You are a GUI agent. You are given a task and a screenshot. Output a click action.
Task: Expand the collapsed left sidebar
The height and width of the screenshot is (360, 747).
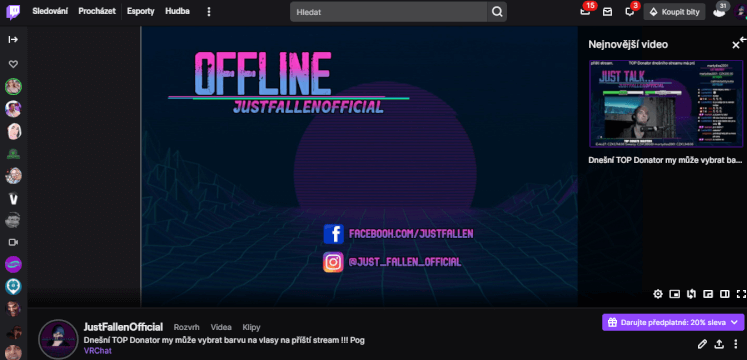(13, 40)
